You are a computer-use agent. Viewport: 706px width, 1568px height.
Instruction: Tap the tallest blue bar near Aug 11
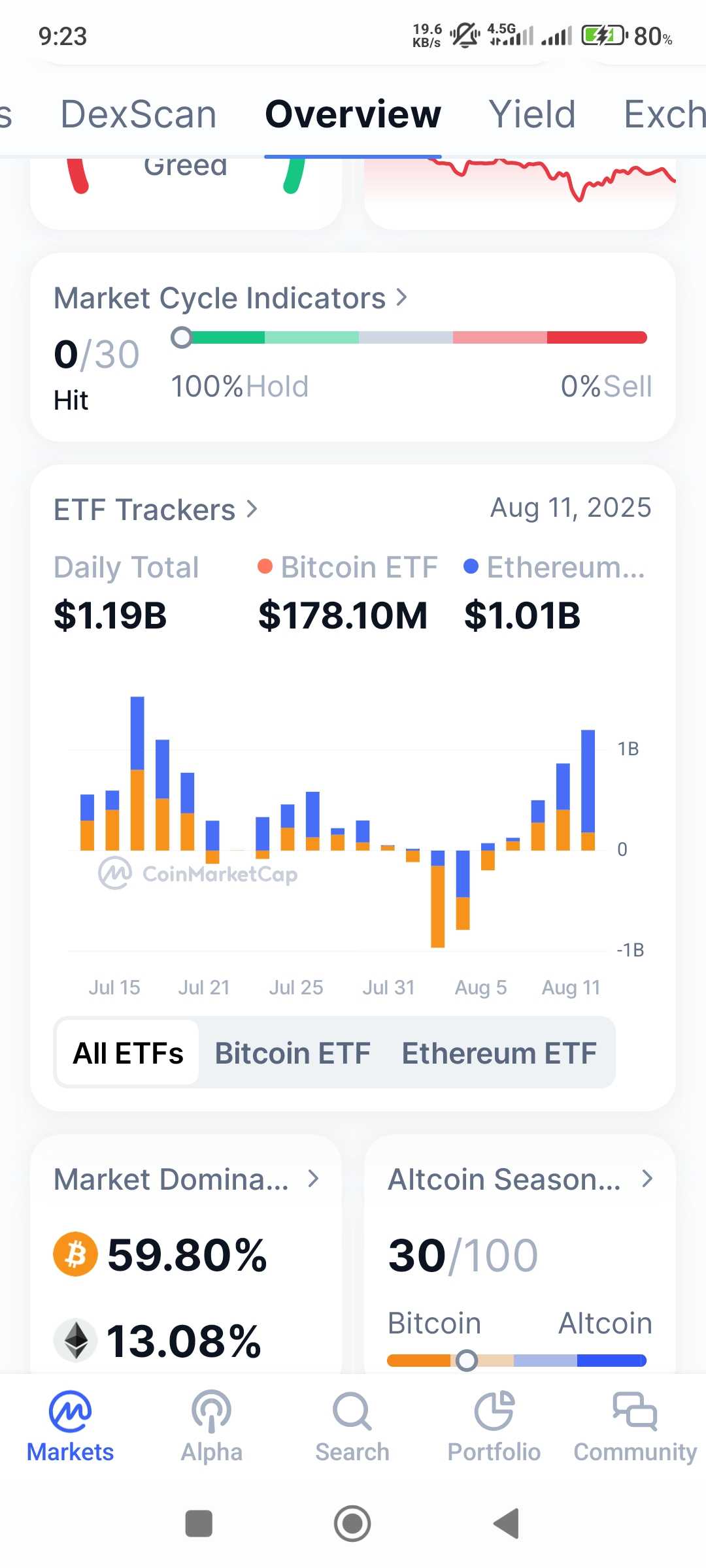point(588,781)
